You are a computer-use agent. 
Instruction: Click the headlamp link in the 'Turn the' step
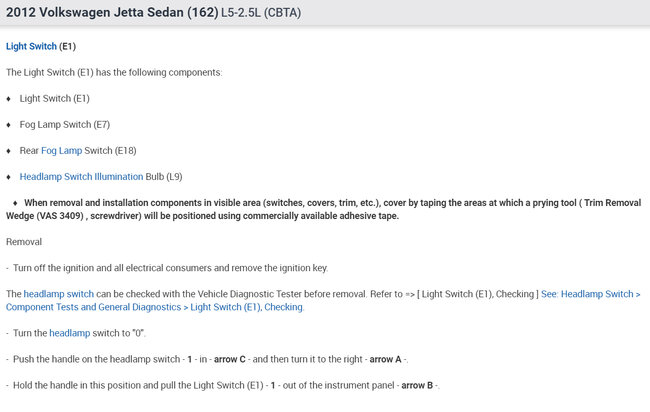tap(70, 333)
